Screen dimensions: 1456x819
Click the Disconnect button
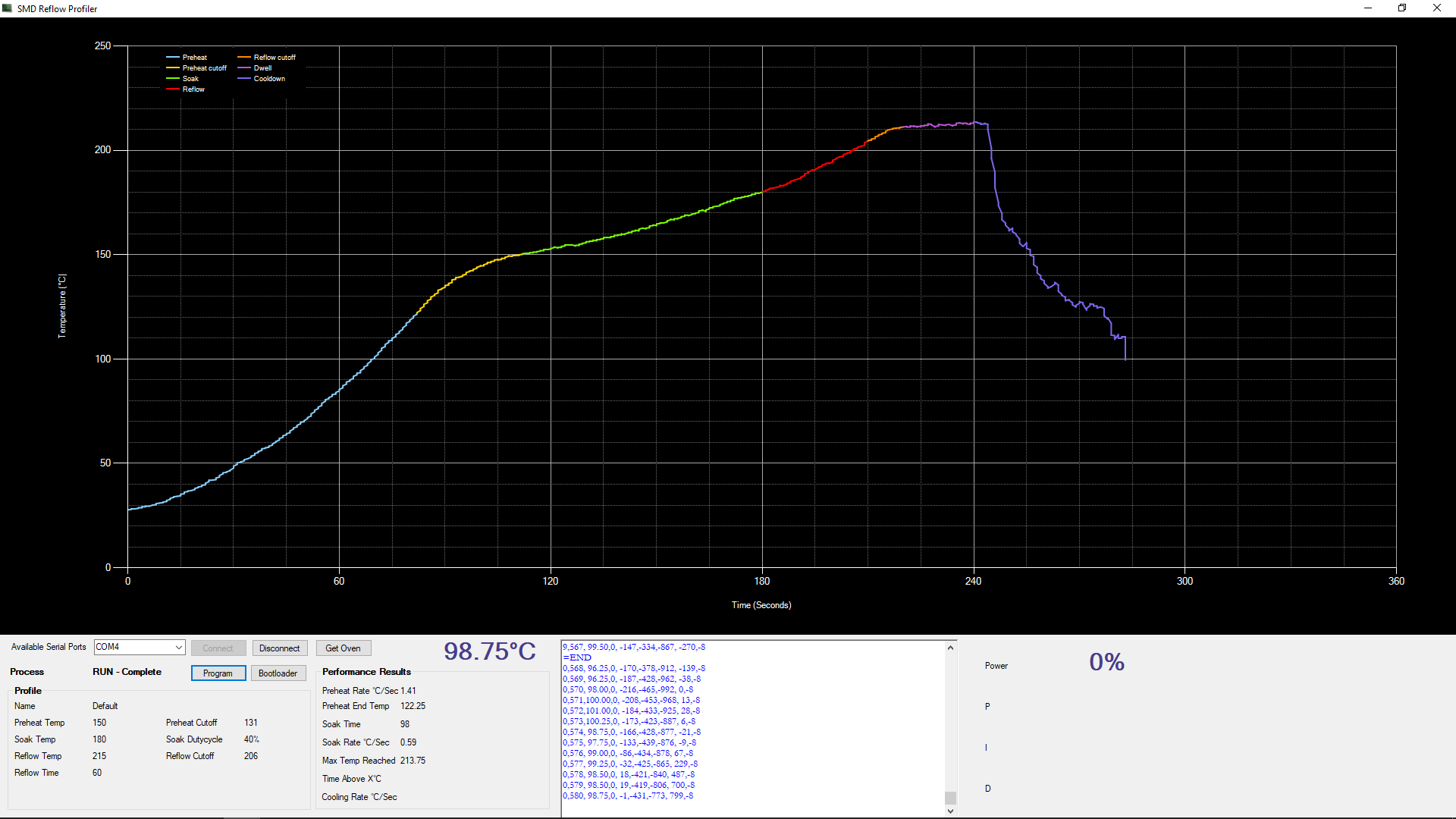279,648
